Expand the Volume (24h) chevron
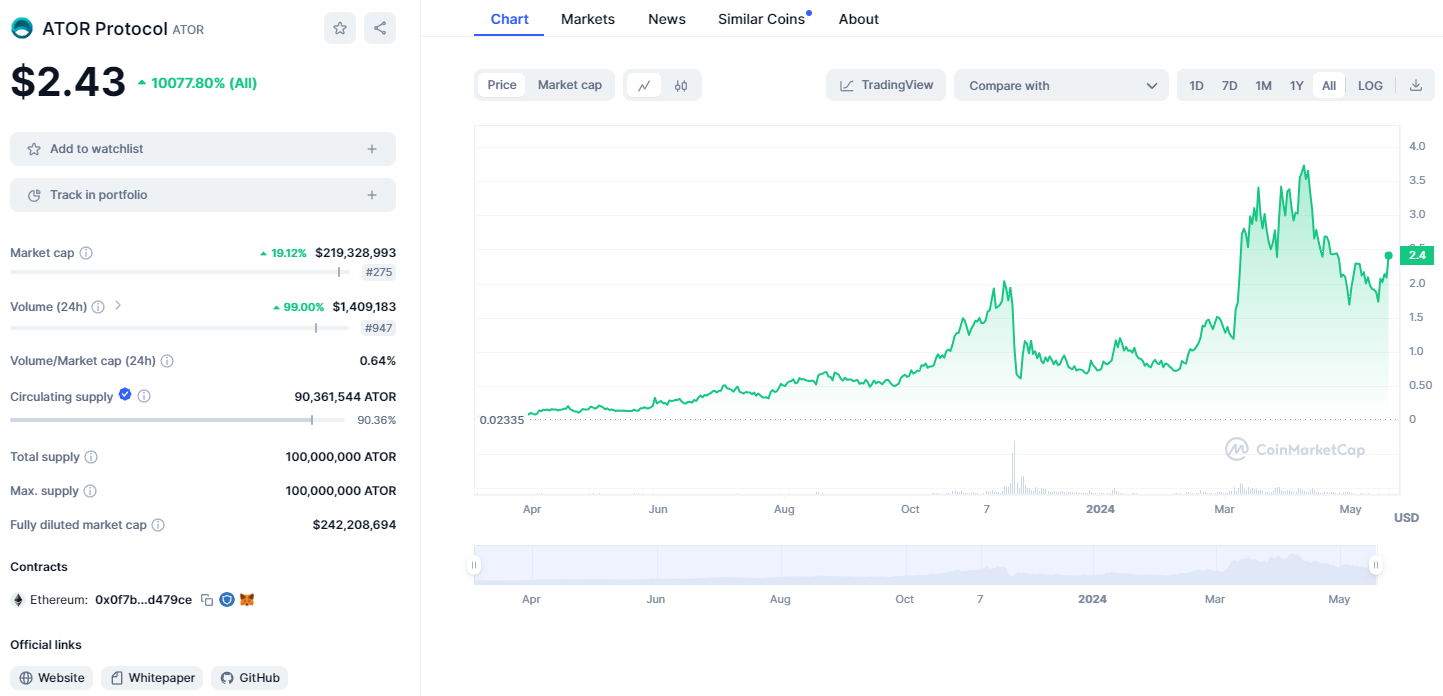The width and height of the screenshot is (1443, 696). tap(118, 306)
